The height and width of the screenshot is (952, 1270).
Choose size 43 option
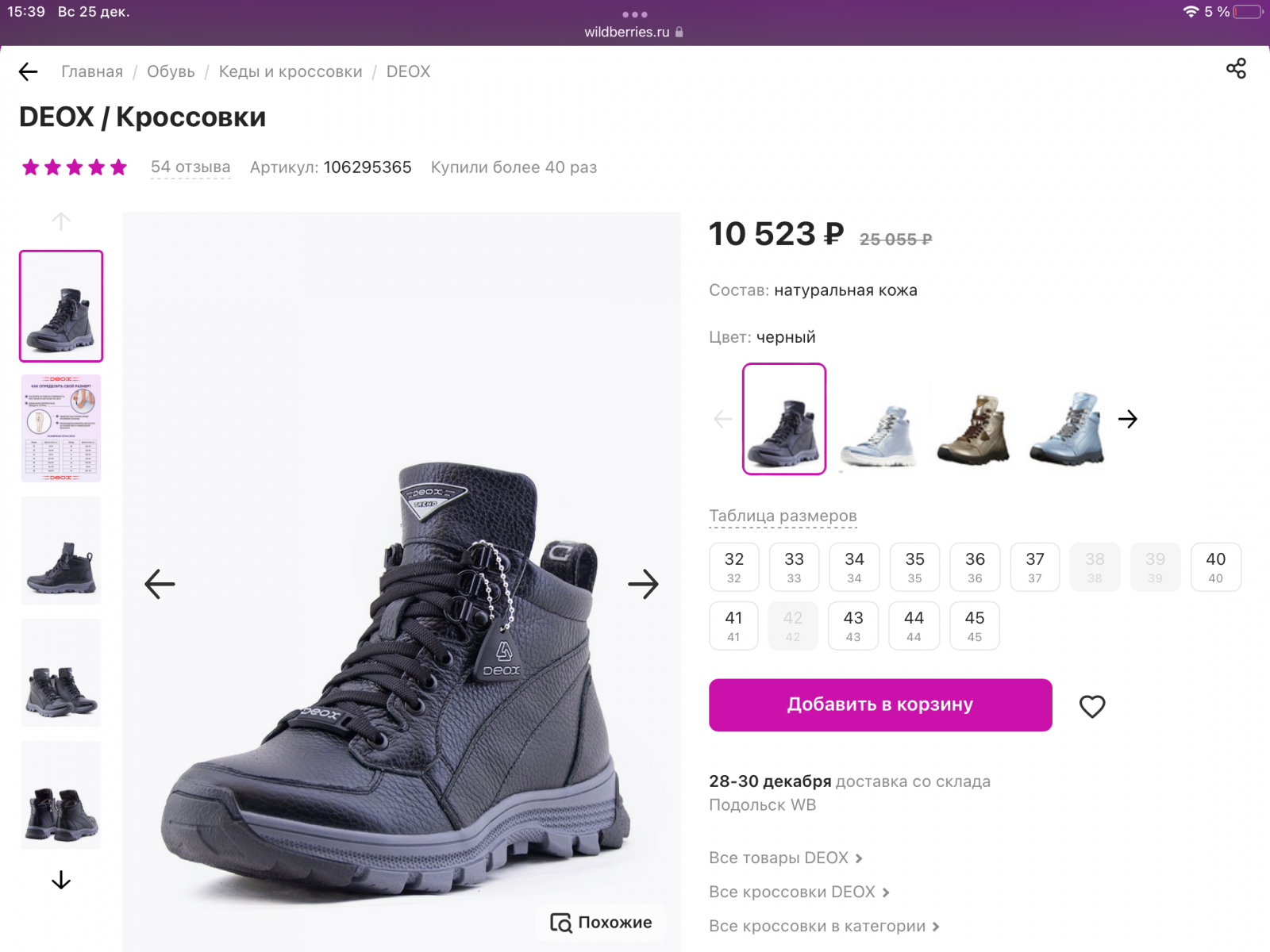point(853,626)
